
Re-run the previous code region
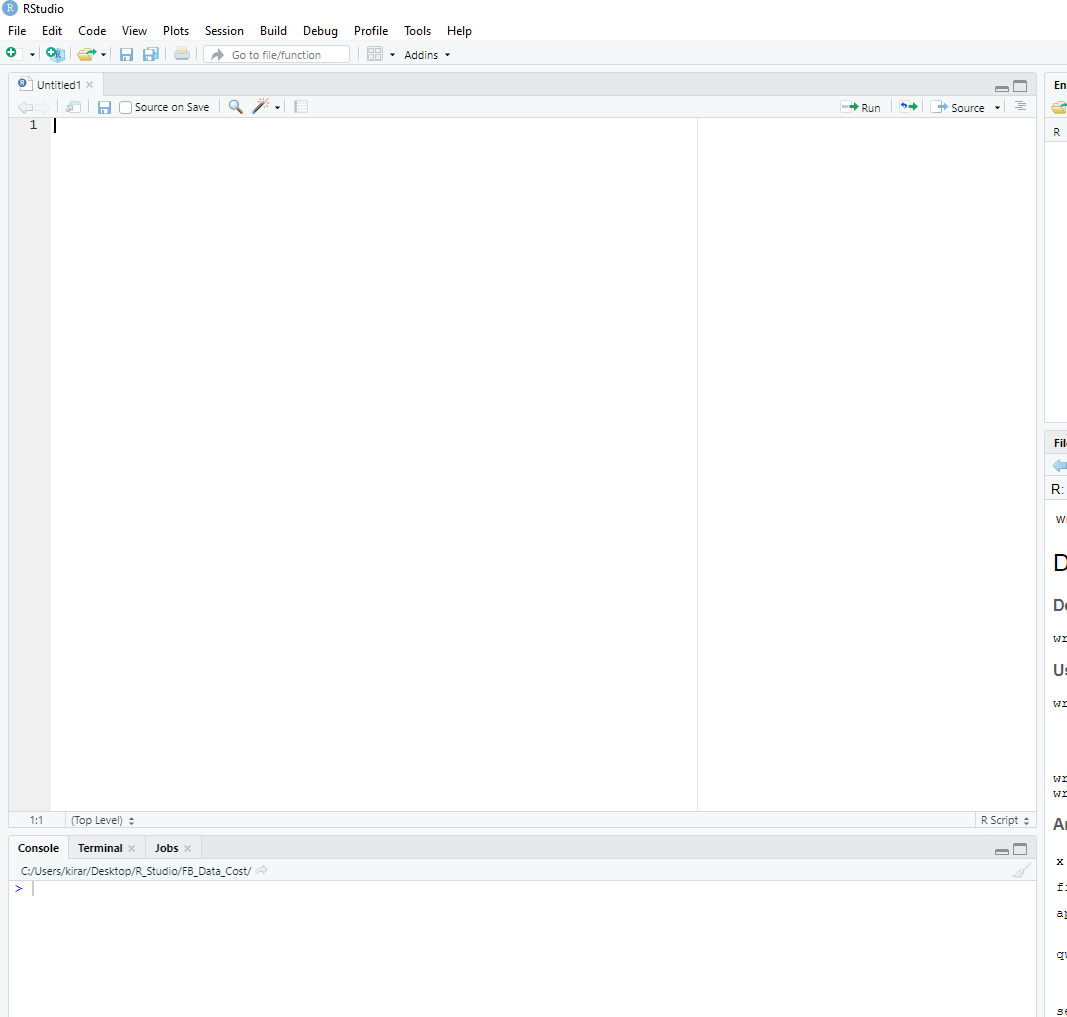click(908, 107)
